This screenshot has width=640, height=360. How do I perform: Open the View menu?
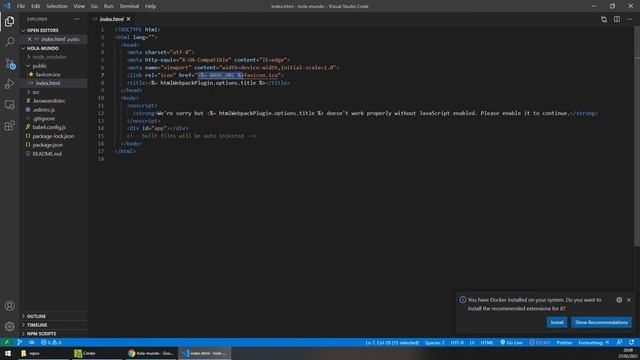(79, 6)
